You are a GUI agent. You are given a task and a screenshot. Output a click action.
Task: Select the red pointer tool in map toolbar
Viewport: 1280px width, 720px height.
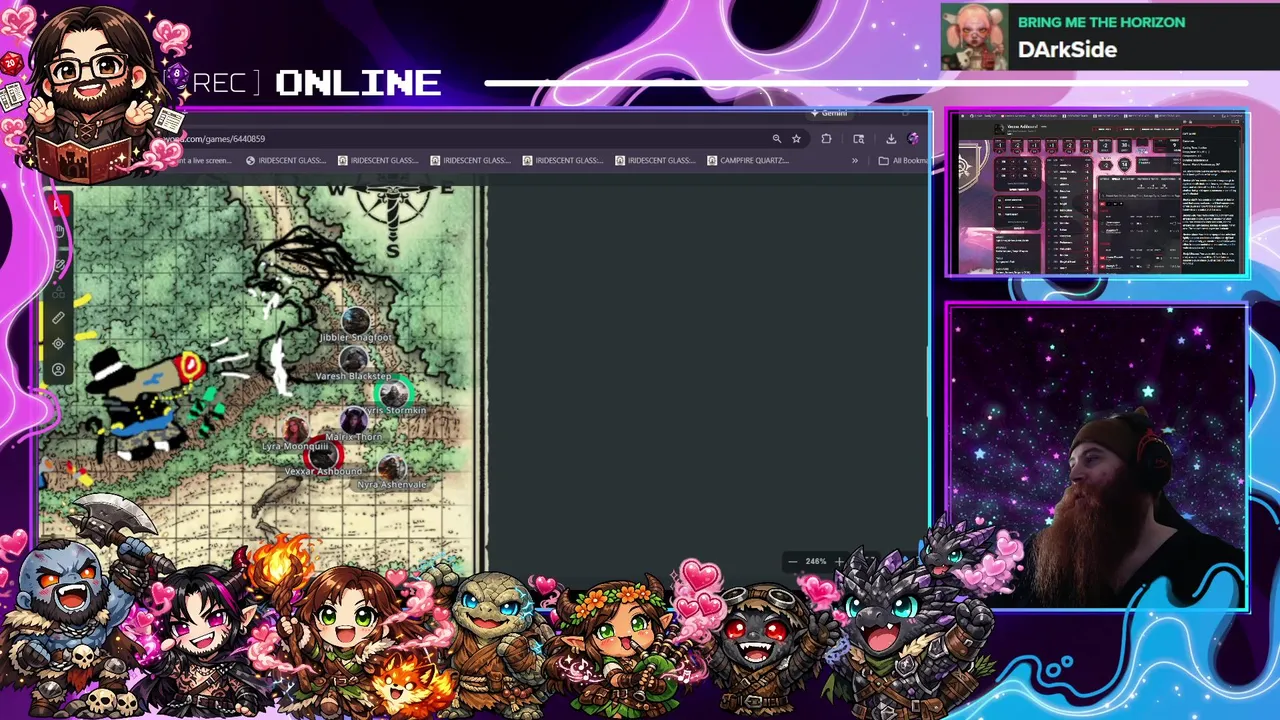click(58, 206)
